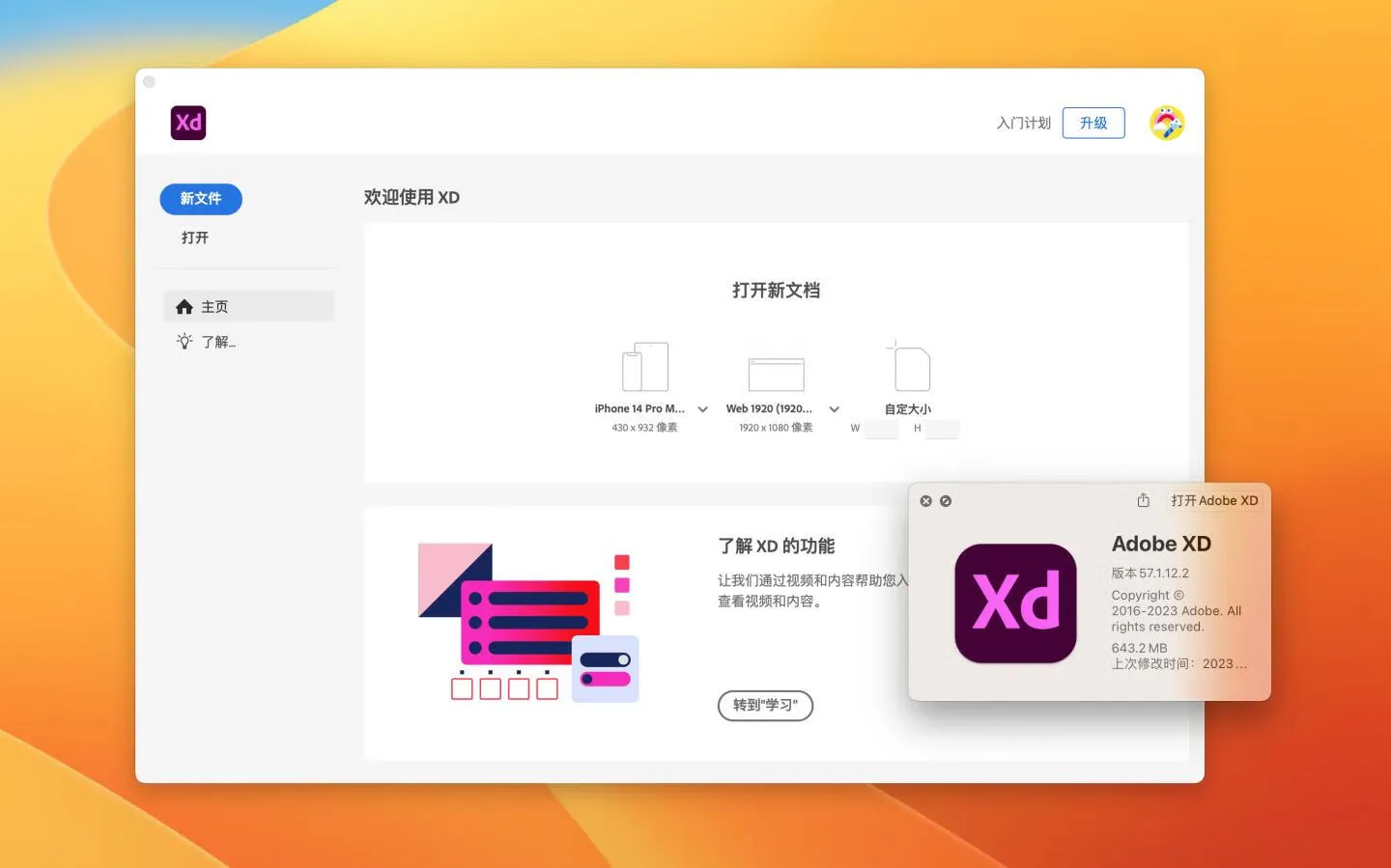
Task: Open the 了解 learn tab in sidebar
Action: (217, 342)
